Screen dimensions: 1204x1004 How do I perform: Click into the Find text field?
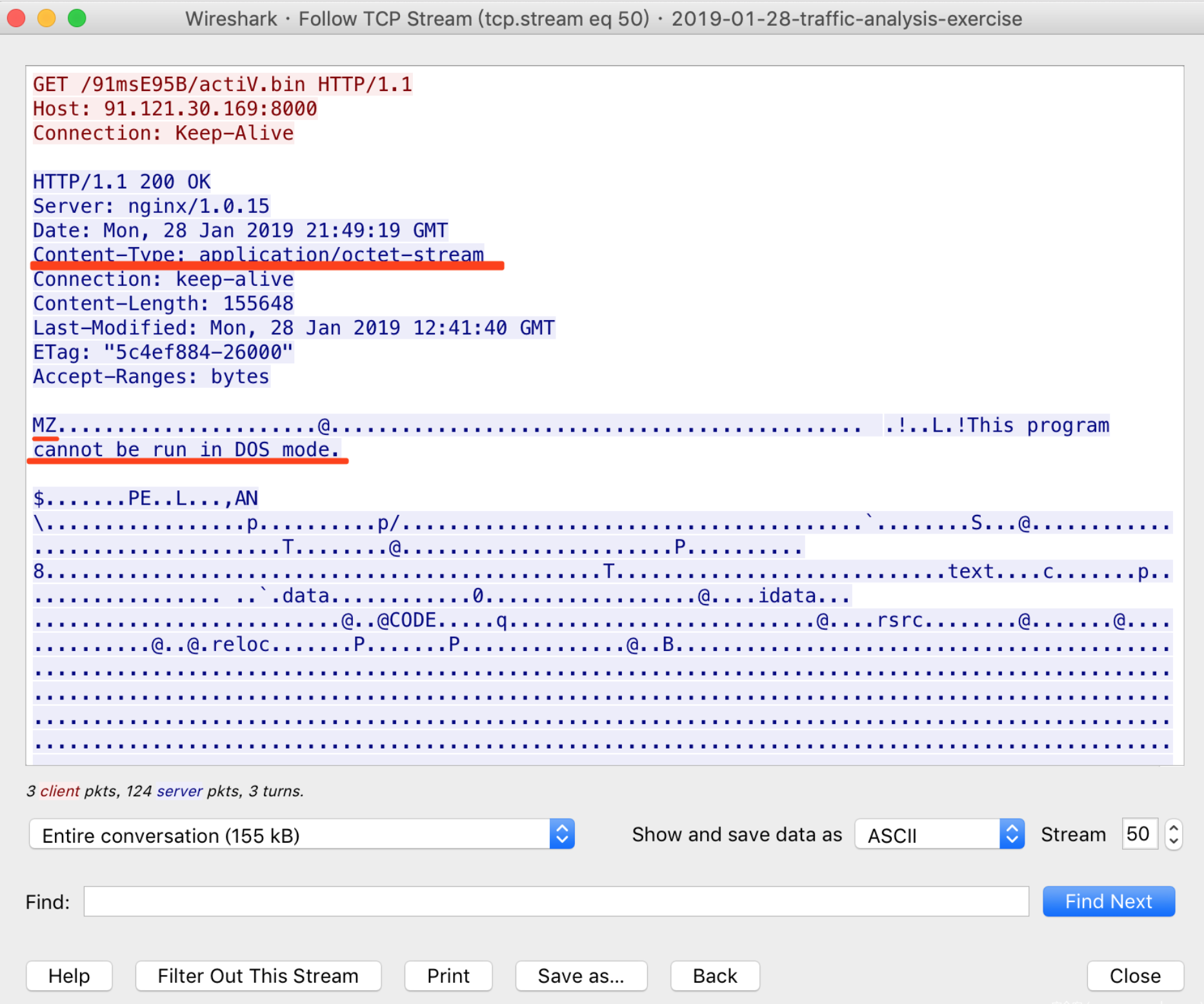(556, 901)
